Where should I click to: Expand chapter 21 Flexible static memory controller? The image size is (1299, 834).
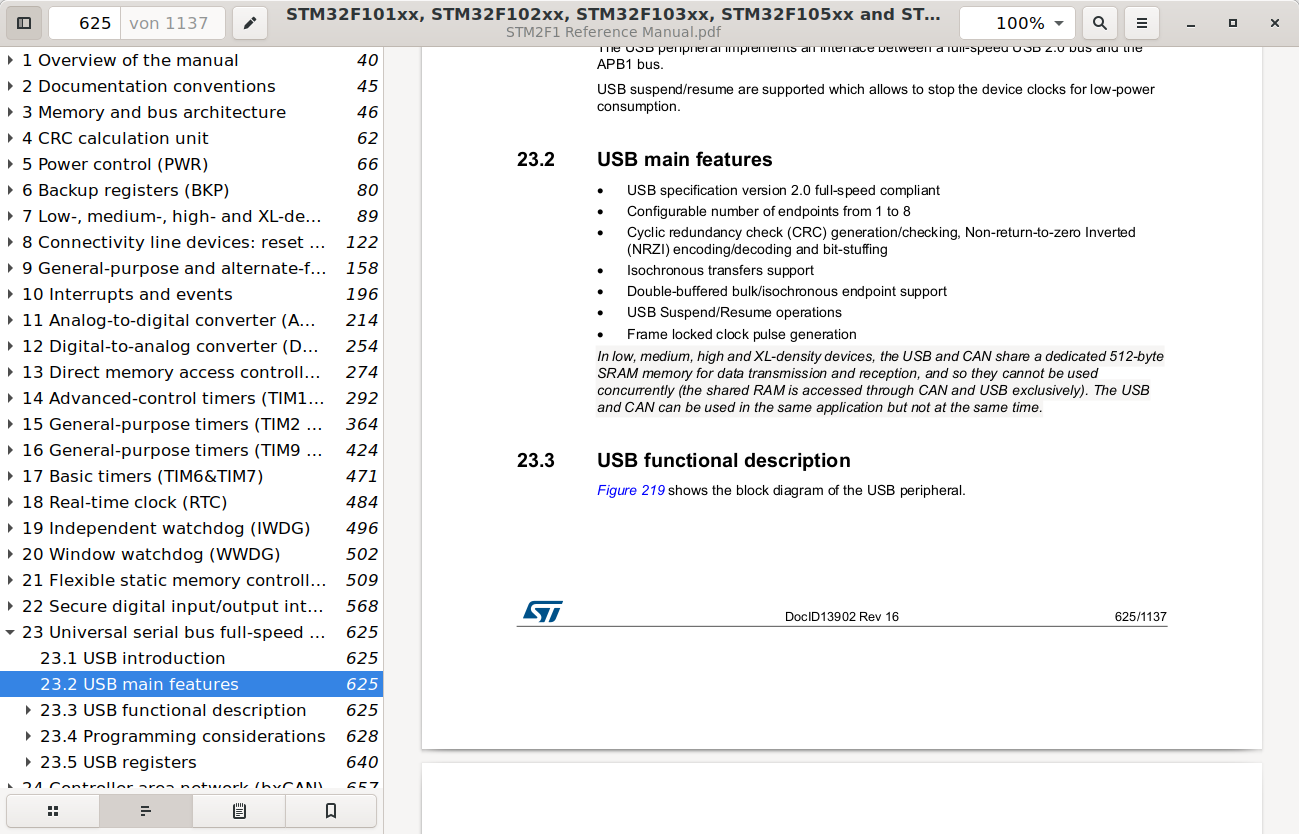click(10, 580)
